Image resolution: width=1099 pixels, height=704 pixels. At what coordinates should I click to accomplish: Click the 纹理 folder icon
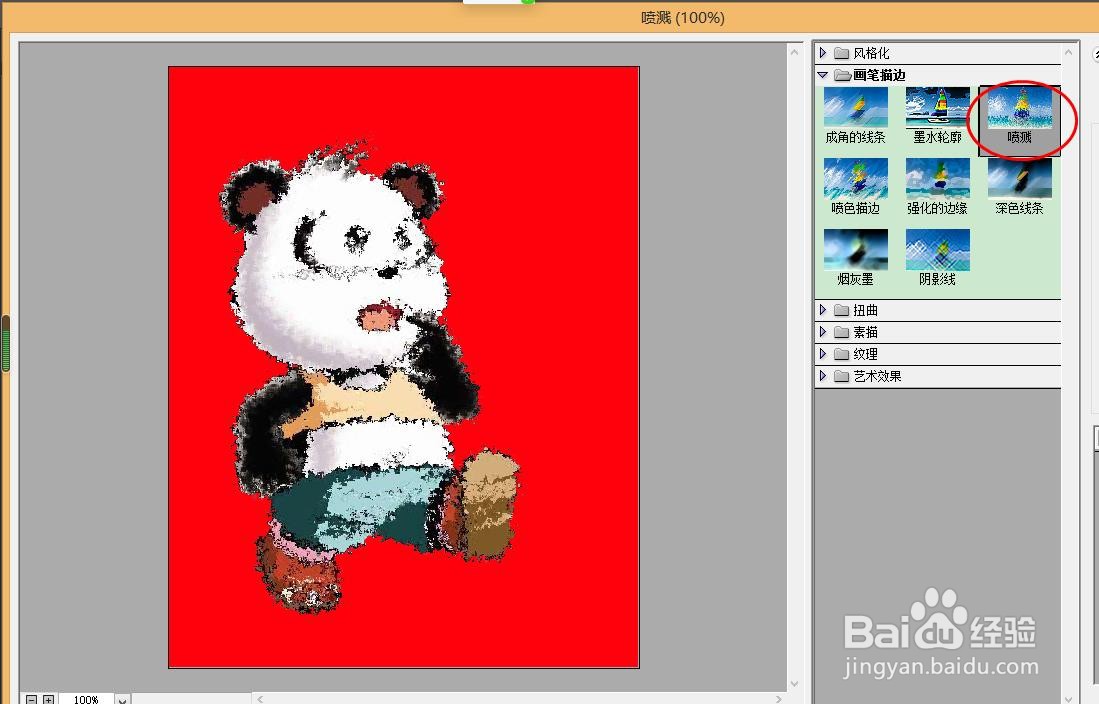click(841, 354)
